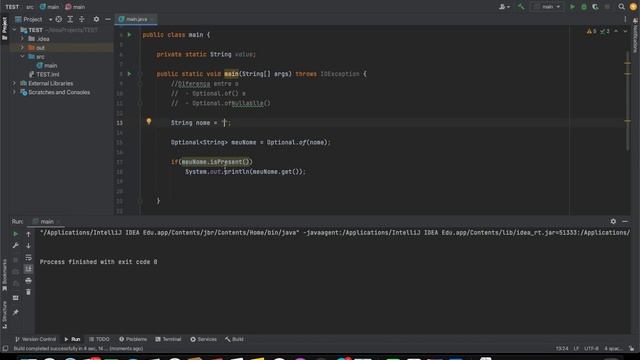This screenshot has width=640, height=360.
Task: Open Project panel gear options
Action: pos(96,19)
